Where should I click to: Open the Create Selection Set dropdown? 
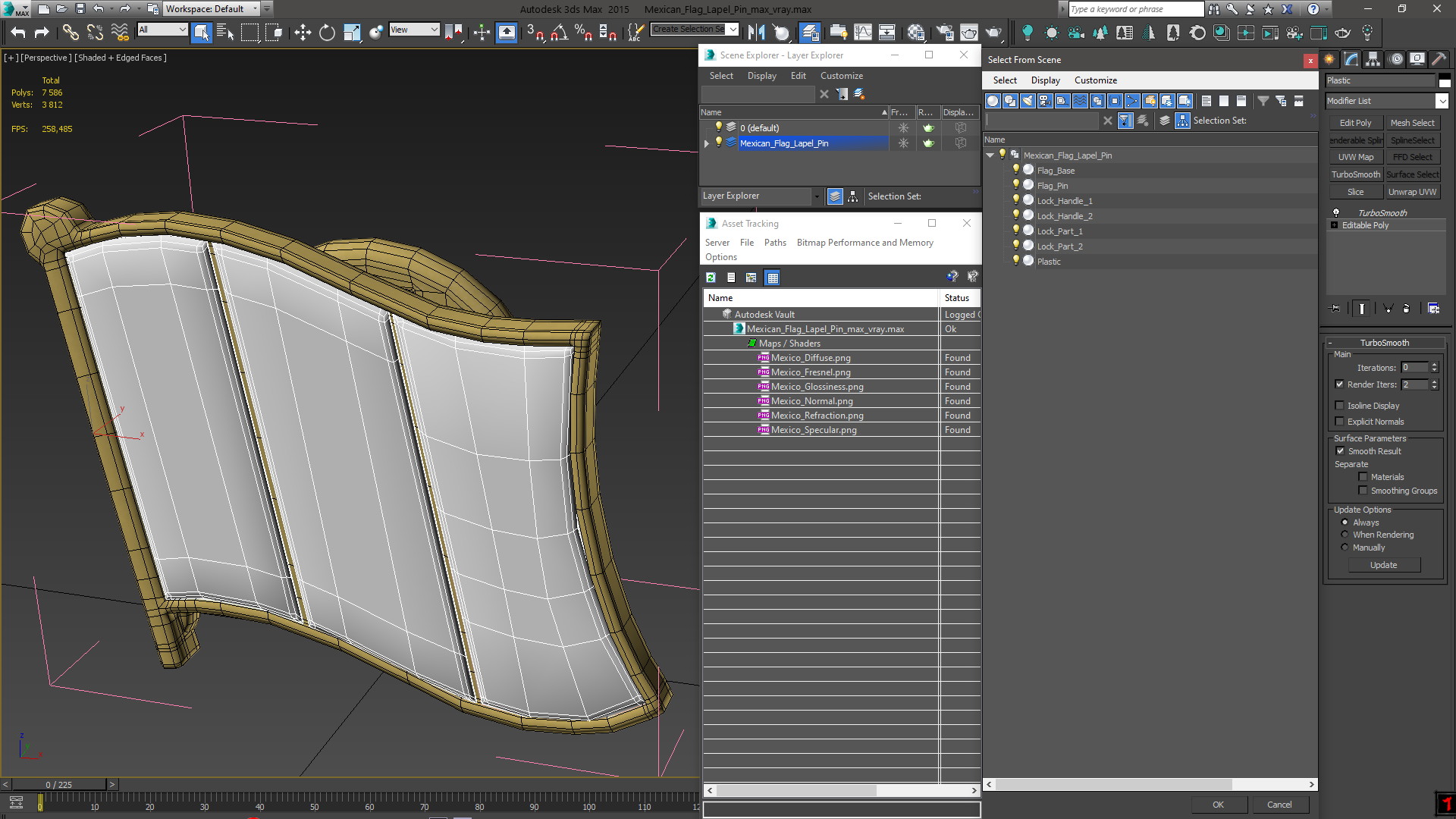click(733, 30)
